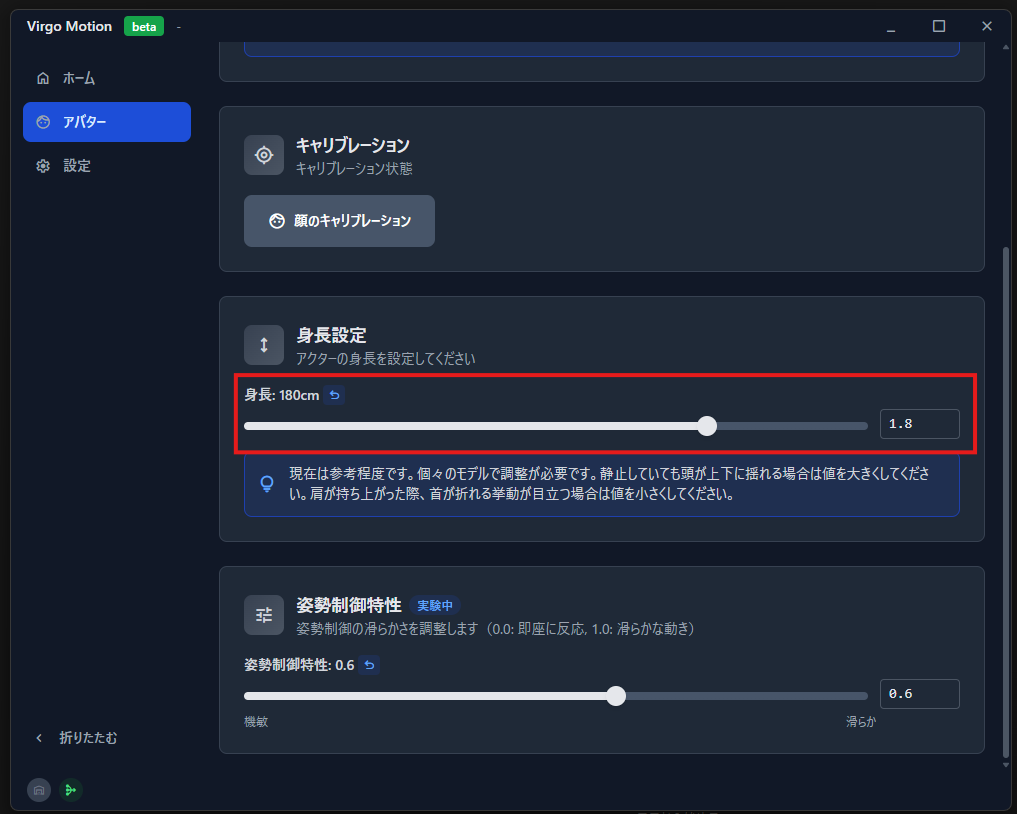Image resolution: width=1017 pixels, height=814 pixels.
Task: Click the 1.8 height input field
Action: pyautogui.click(x=919, y=424)
